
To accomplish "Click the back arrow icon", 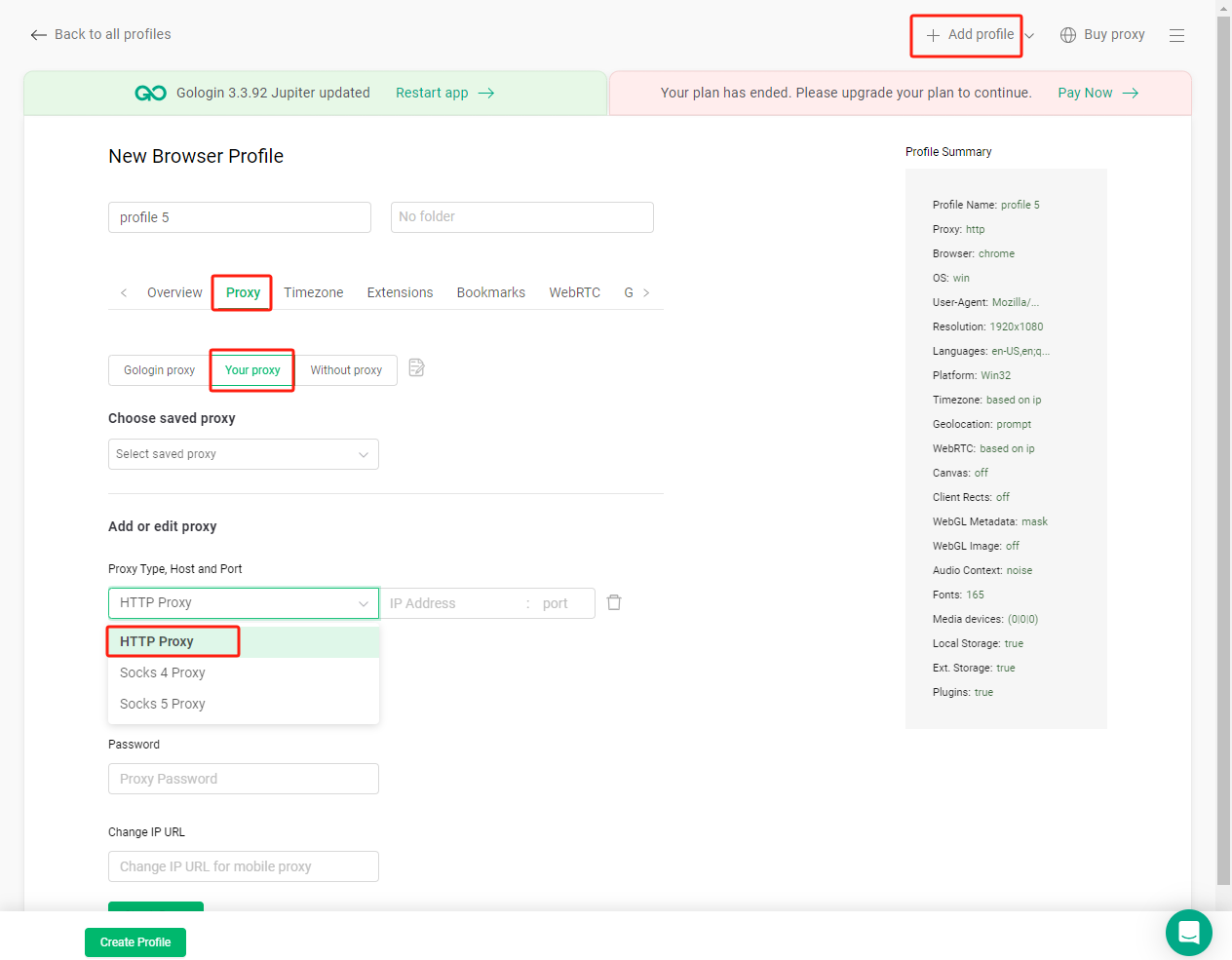I will point(38,35).
